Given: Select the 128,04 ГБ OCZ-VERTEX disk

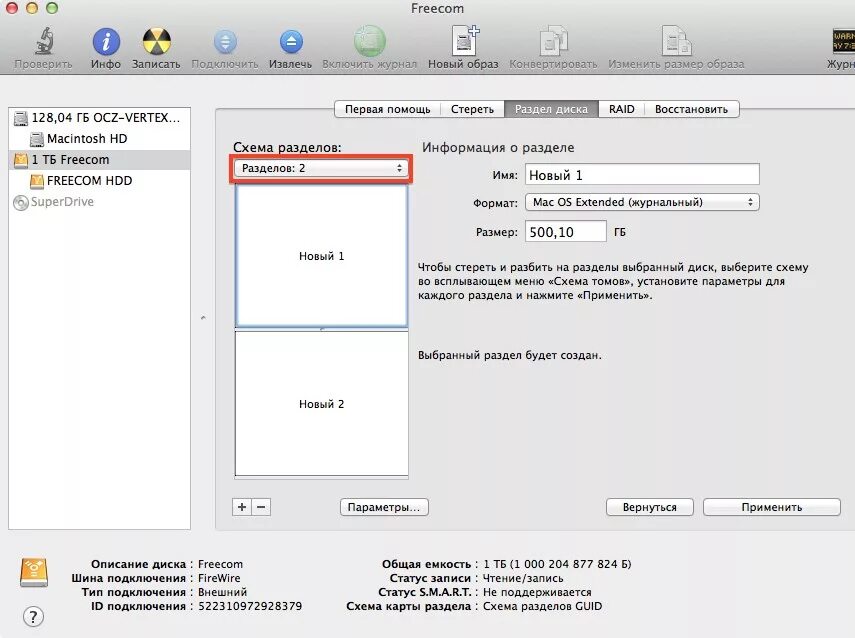Looking at the screenshot, I should tap(99, 118).
